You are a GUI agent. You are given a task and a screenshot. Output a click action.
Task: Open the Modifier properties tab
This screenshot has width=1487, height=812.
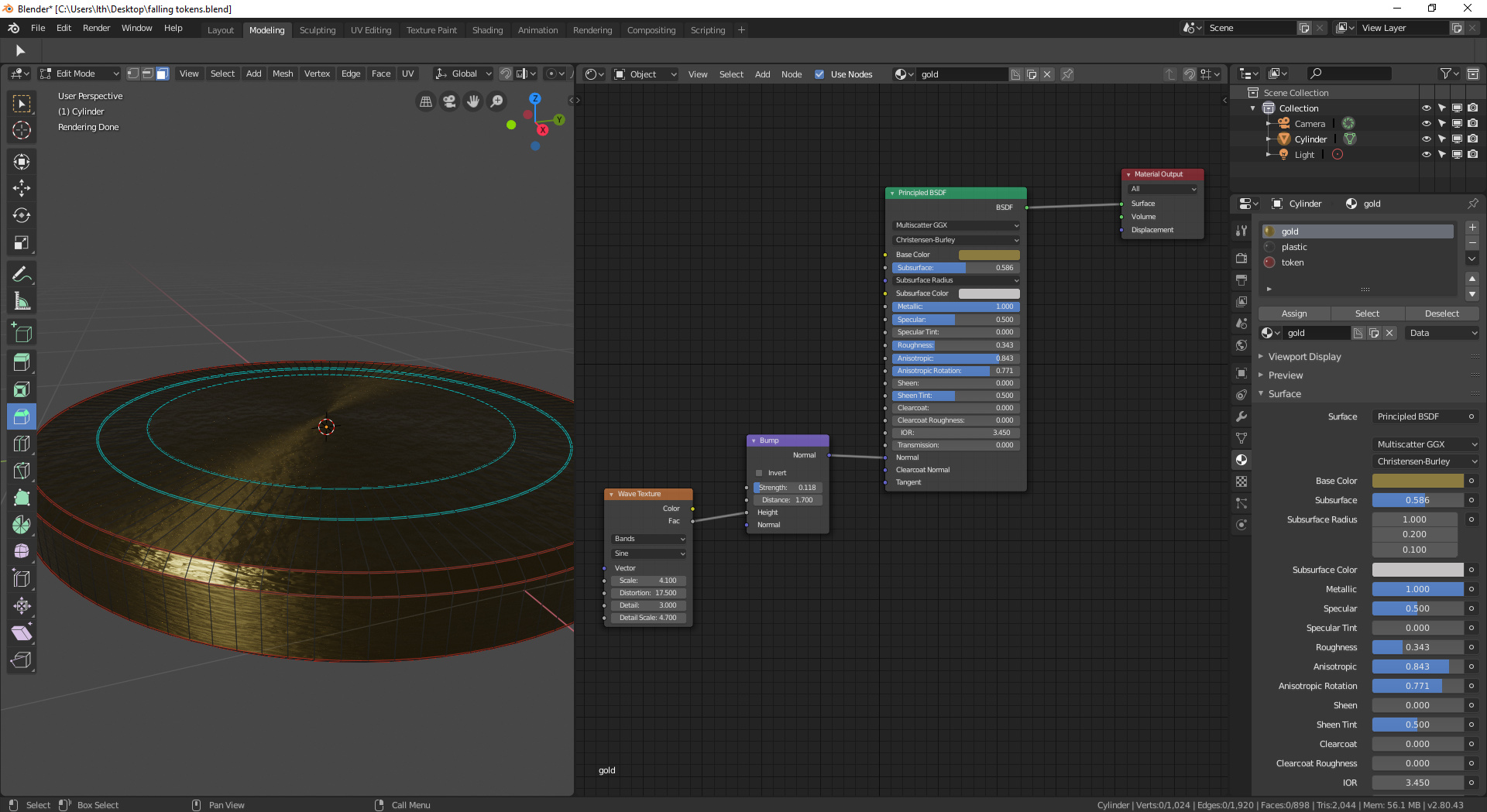1241,416
